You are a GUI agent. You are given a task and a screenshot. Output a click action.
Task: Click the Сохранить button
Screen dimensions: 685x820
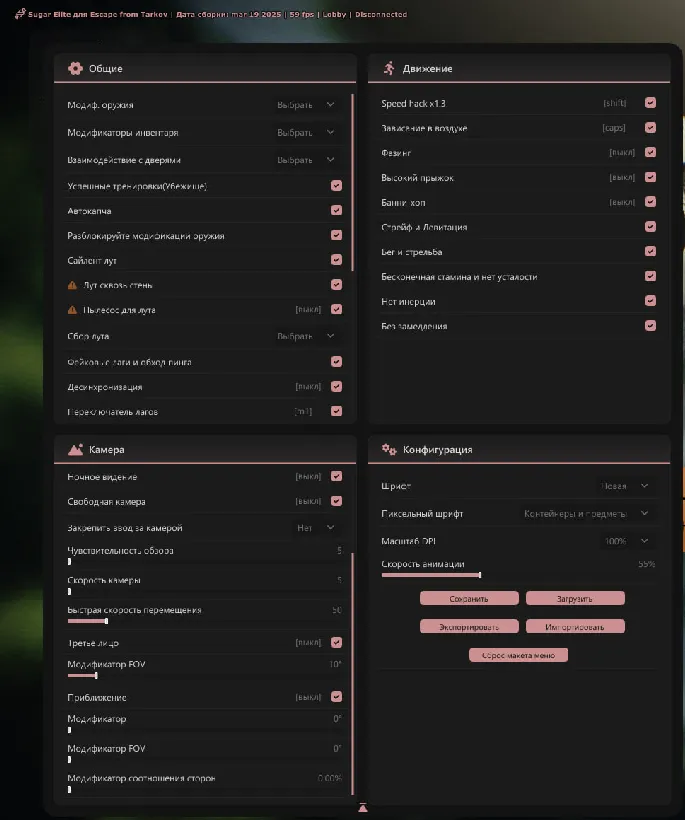pyautogui.click(x=469, y=598)
